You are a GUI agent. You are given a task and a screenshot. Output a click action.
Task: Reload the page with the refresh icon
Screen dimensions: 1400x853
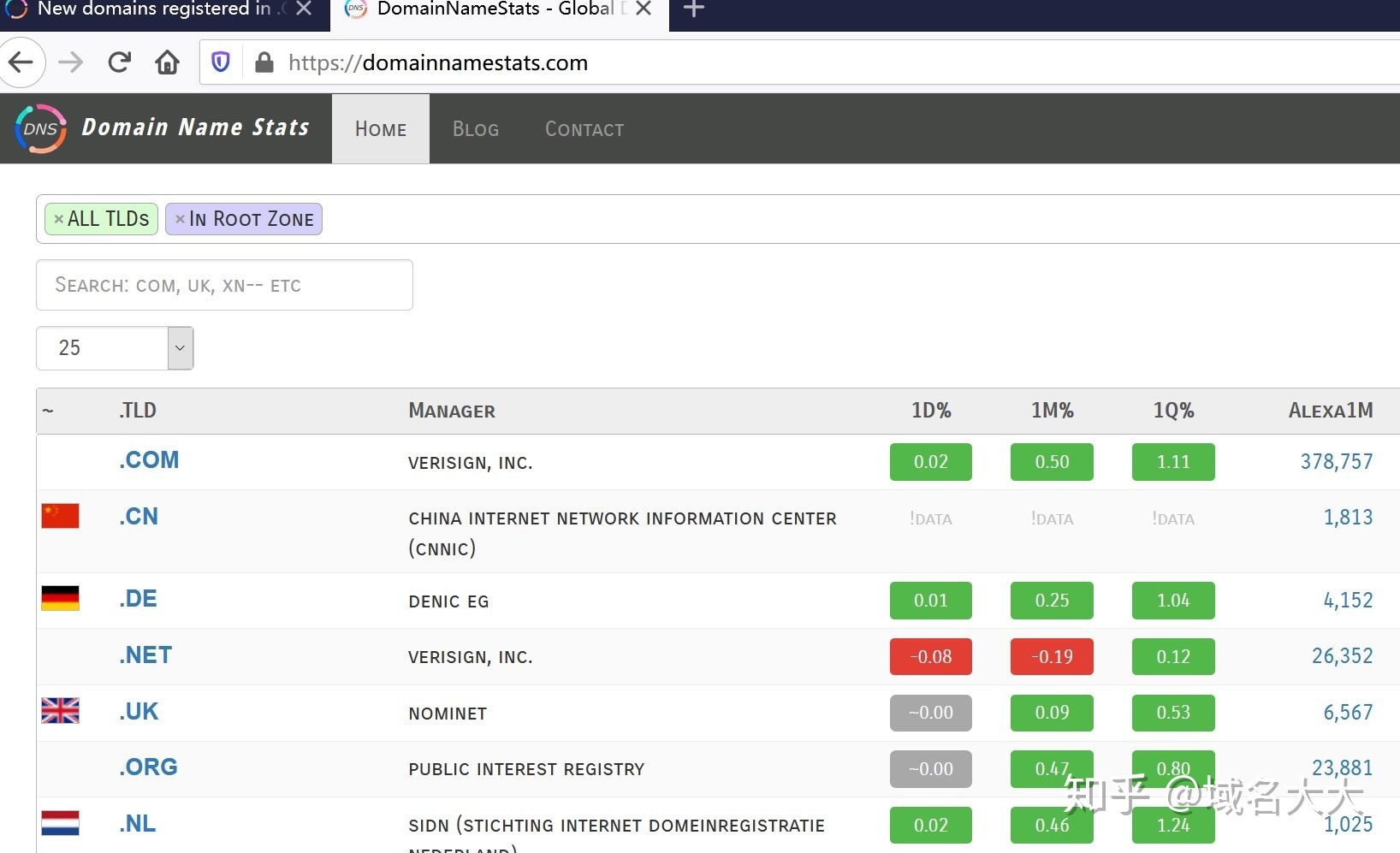point(119,62)
